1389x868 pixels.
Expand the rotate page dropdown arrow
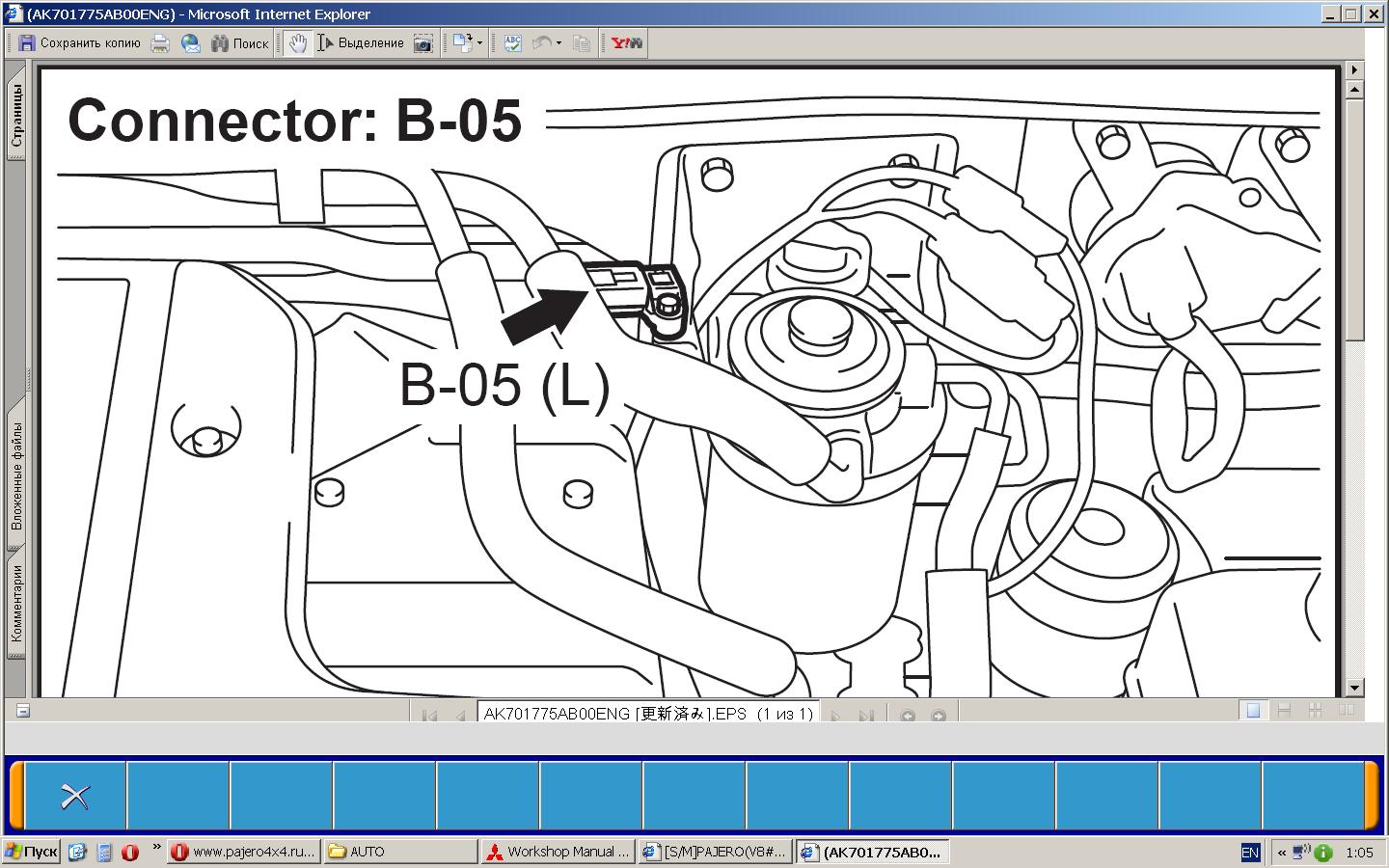[x=479, y=43]
